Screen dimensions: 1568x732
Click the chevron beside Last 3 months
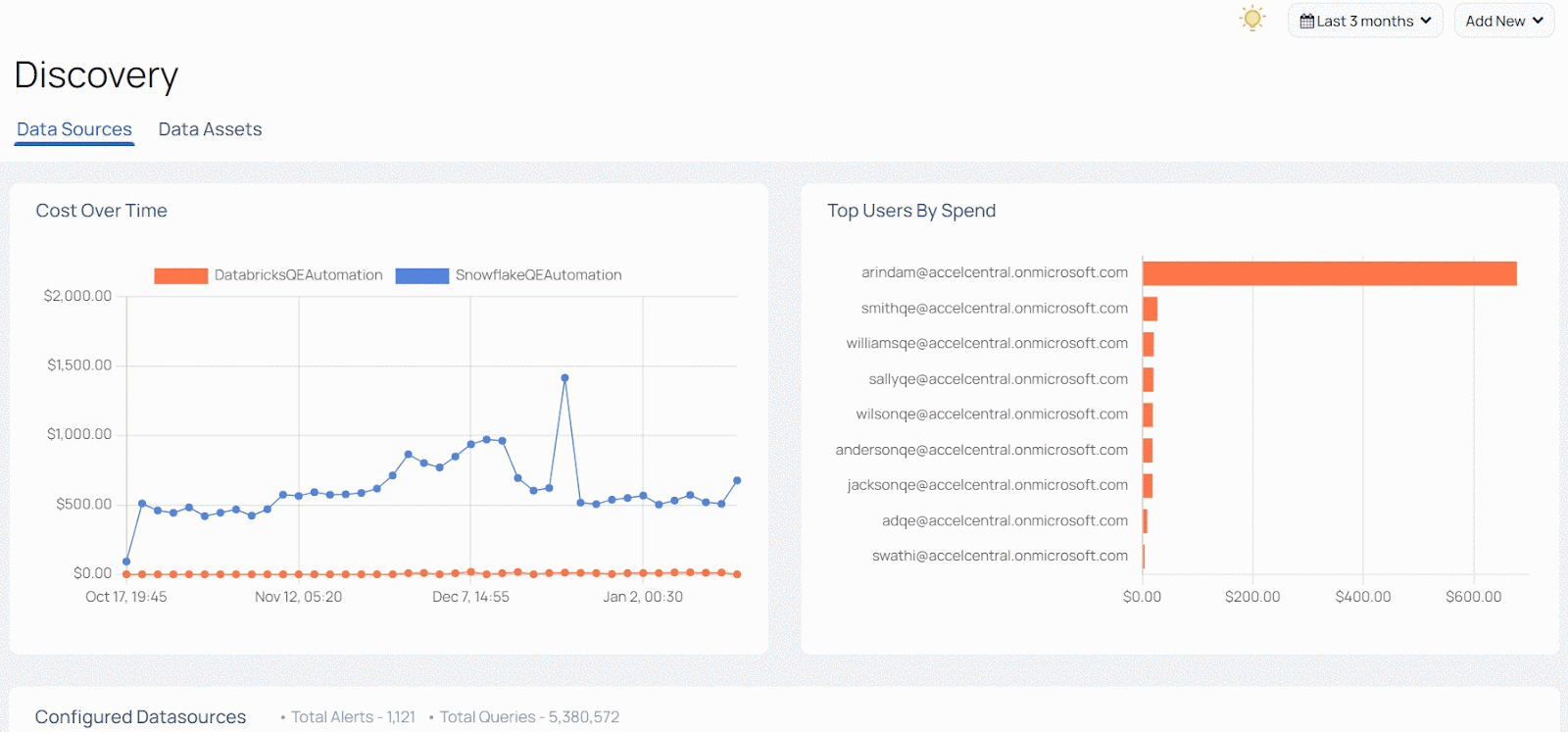pyautogui.click(x=1426, y=21)
